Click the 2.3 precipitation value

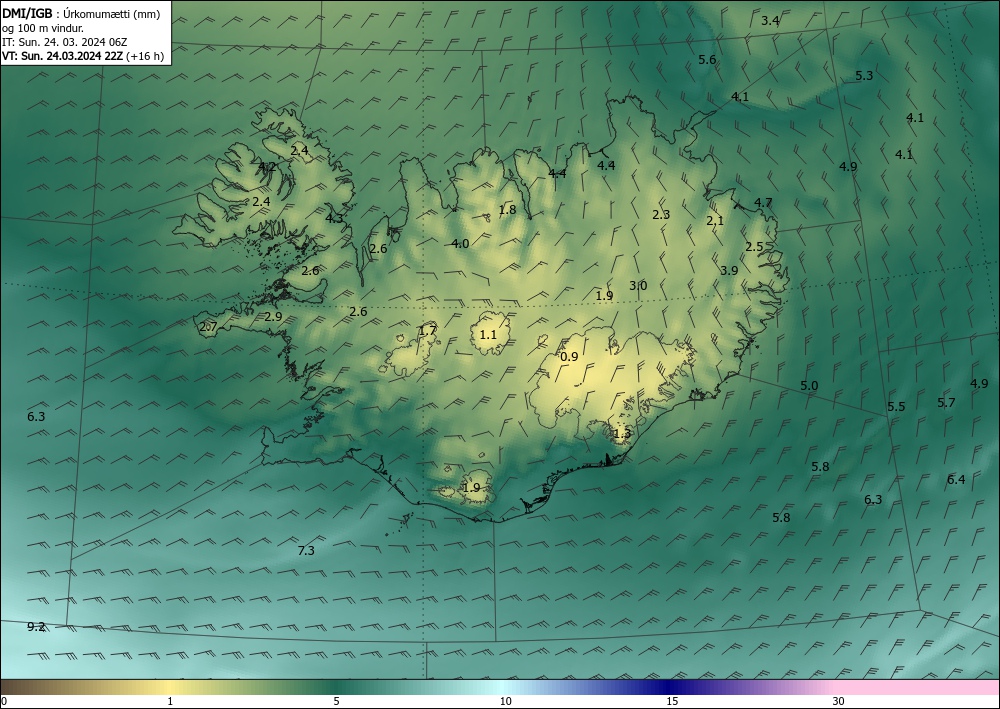[x=661, y=215]
